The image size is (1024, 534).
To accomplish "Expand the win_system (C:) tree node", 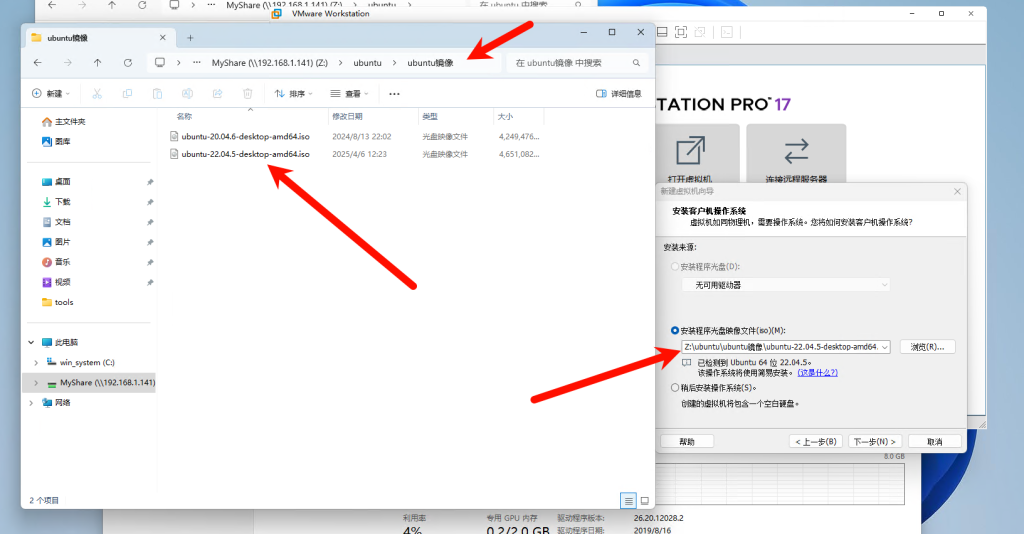I will 36,362.
